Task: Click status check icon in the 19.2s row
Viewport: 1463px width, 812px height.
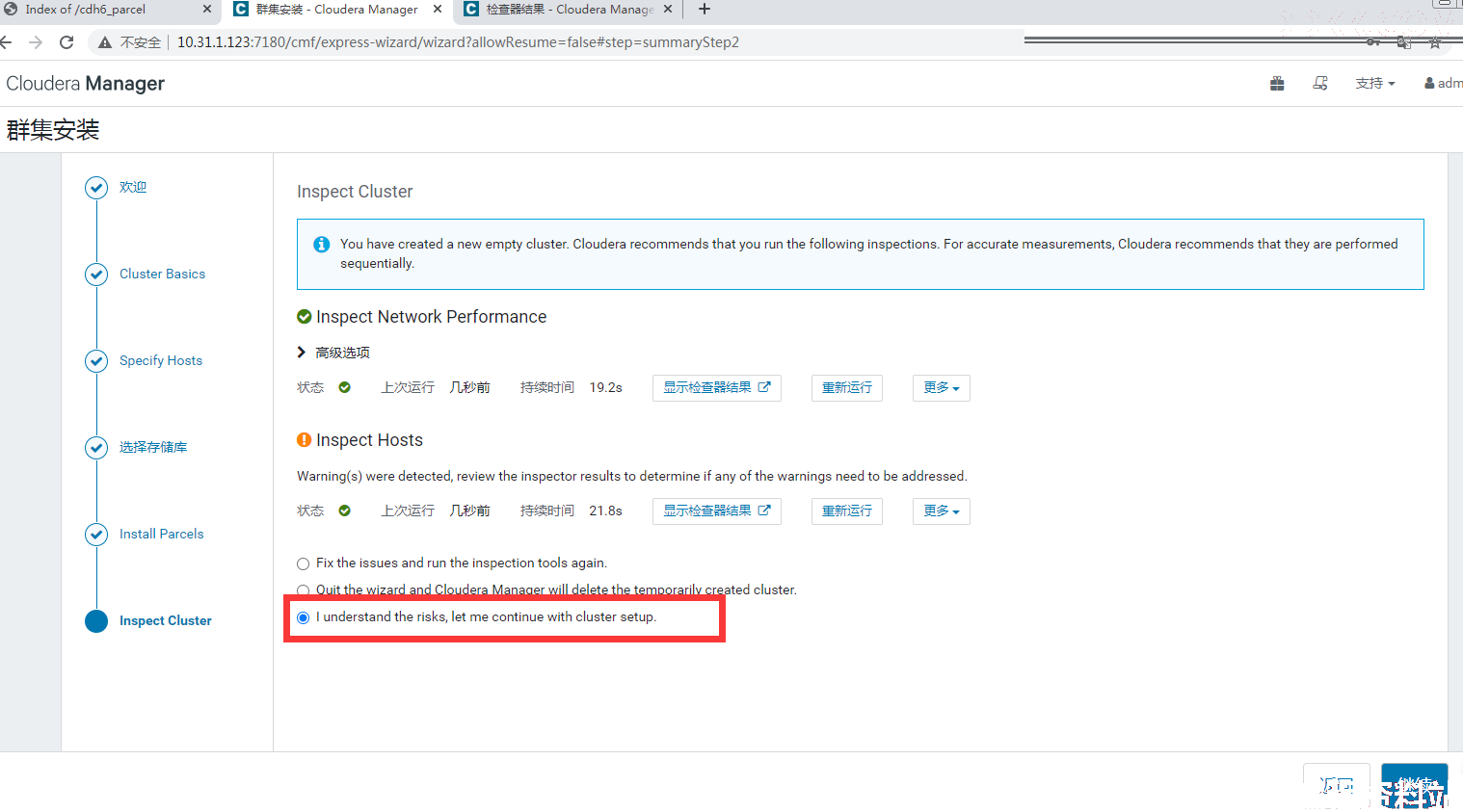Action: point(345,387)
